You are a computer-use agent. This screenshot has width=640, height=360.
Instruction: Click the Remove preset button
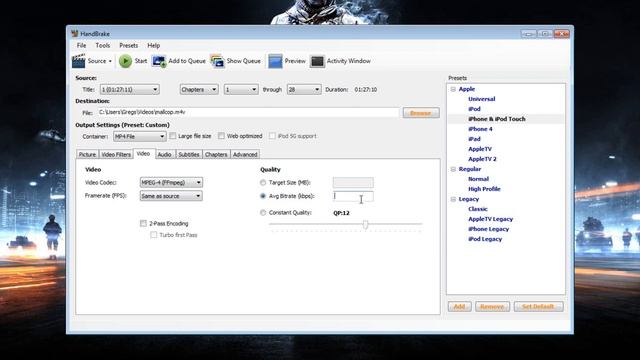click(x=492, y=307)
